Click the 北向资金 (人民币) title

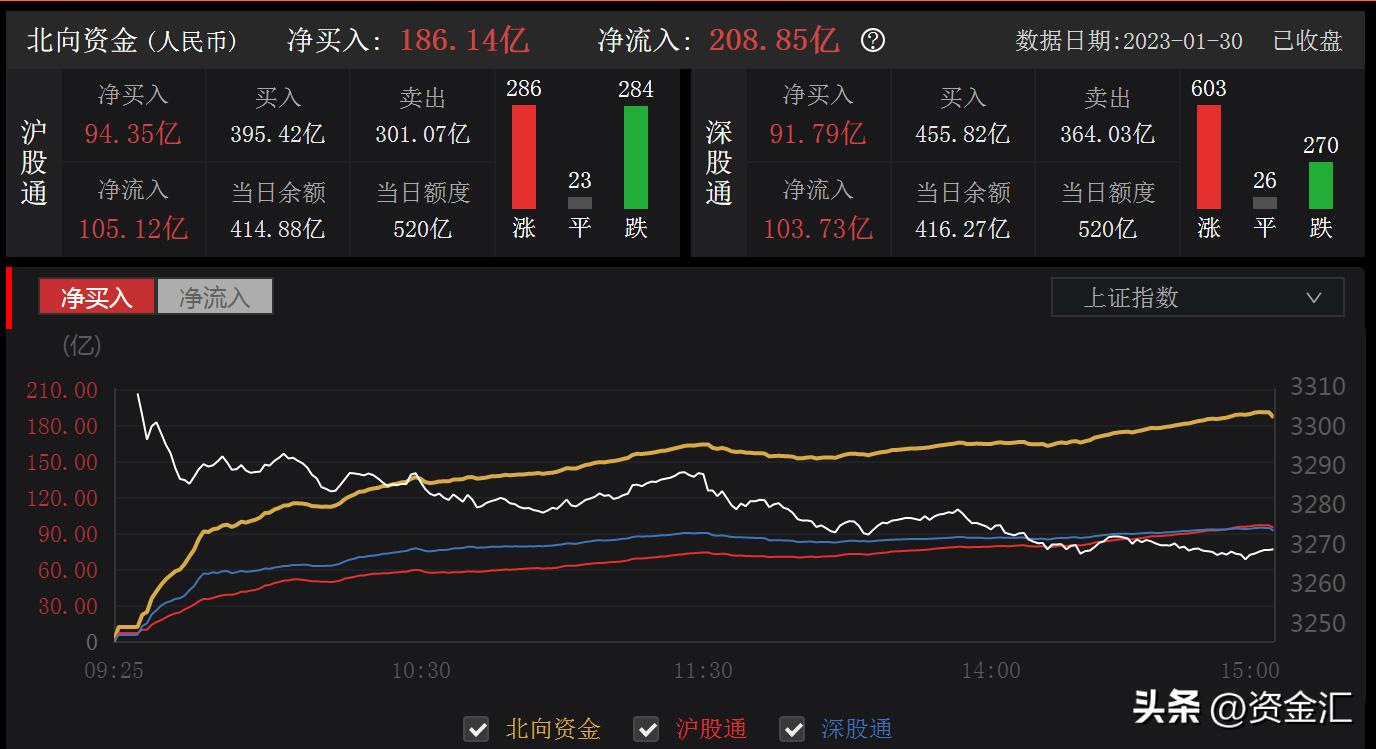click(132, 41)
